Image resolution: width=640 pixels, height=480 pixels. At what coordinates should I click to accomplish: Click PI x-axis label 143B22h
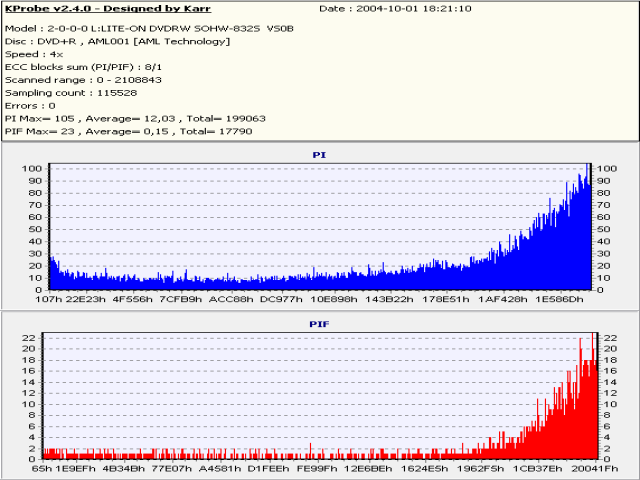[x=389, y=299]
